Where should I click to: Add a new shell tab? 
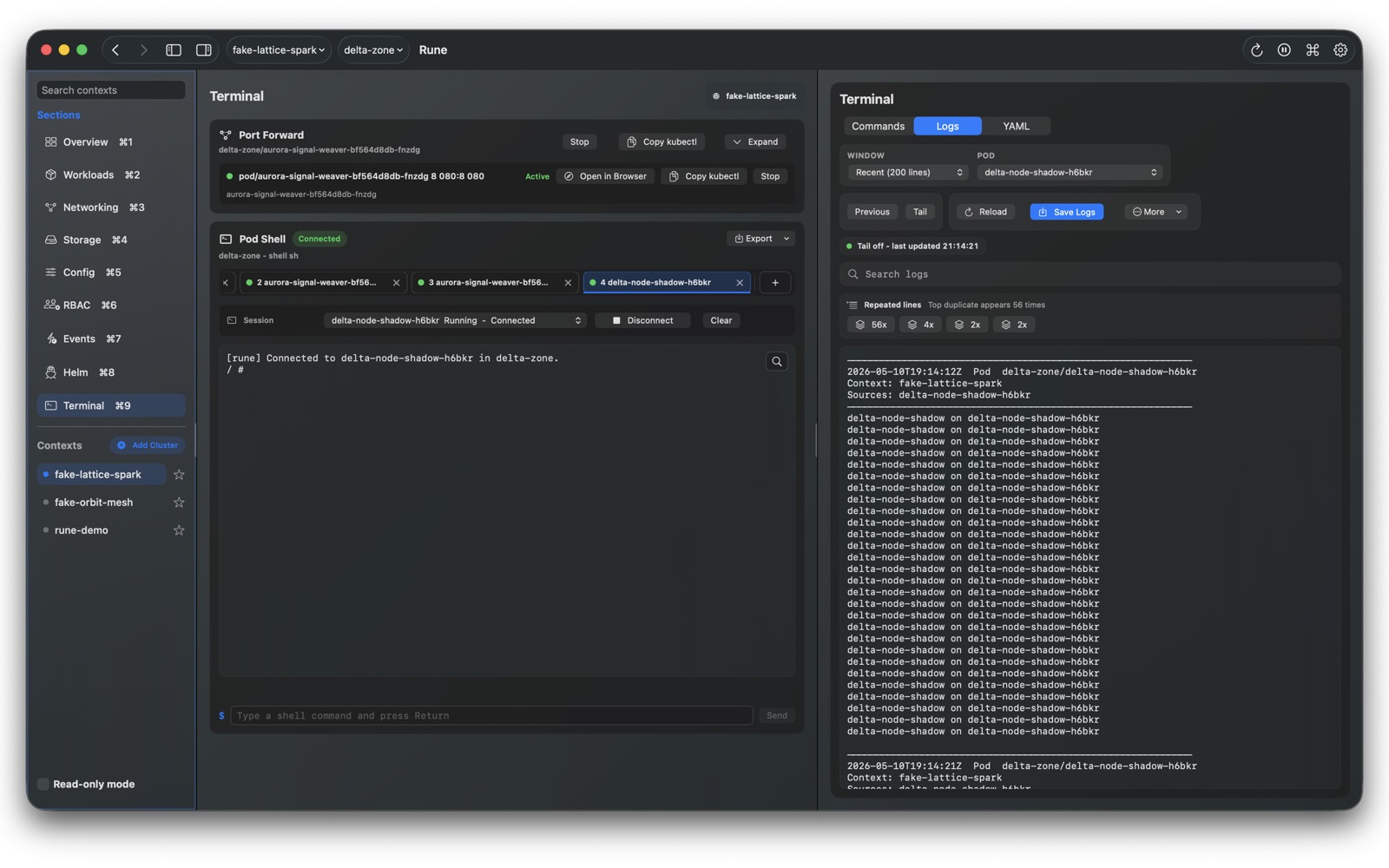[x=775, y=283]
